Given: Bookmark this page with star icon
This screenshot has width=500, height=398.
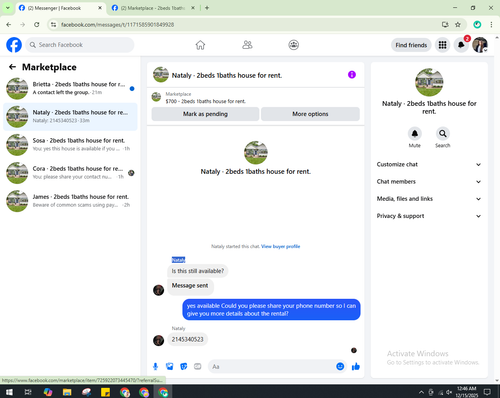Looking at the screenshot, I should (458, 25).
